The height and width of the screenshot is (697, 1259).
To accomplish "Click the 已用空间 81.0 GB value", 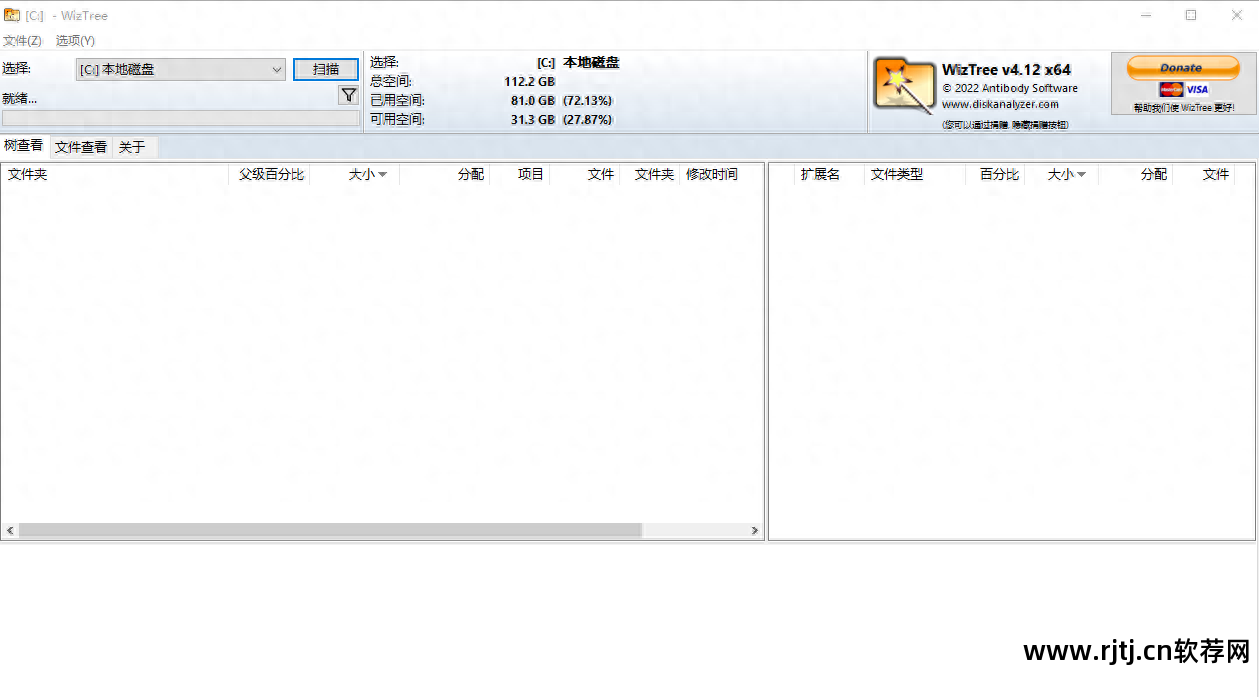I will pos(532,100).
